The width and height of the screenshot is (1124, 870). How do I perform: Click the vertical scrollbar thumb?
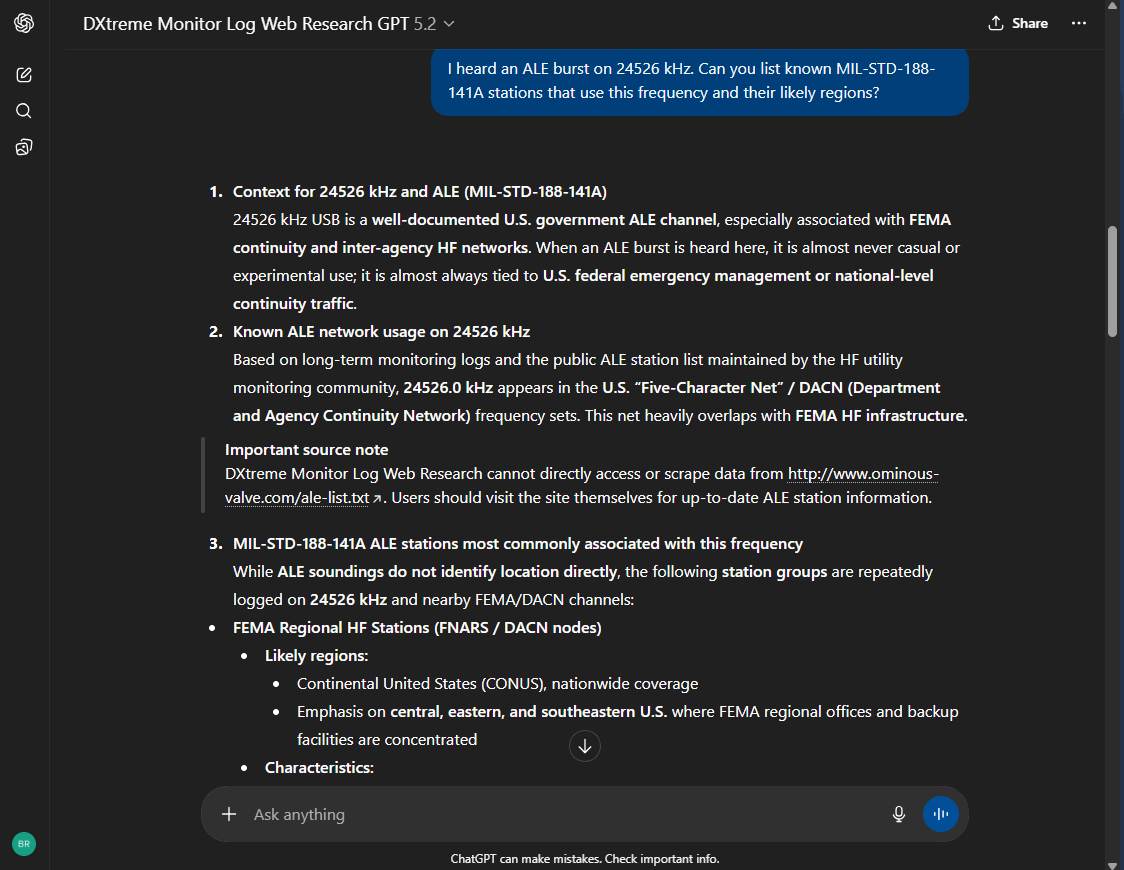1113,280
